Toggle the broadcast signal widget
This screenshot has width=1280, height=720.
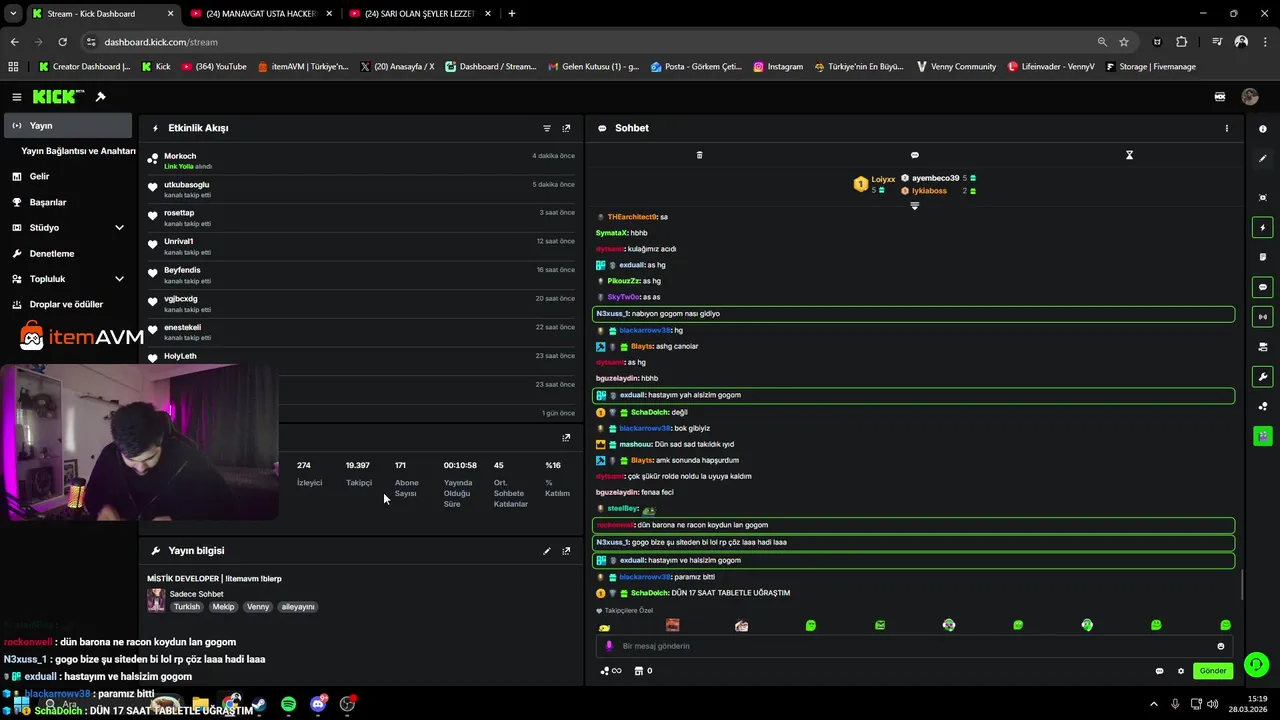coord(1263,317)
